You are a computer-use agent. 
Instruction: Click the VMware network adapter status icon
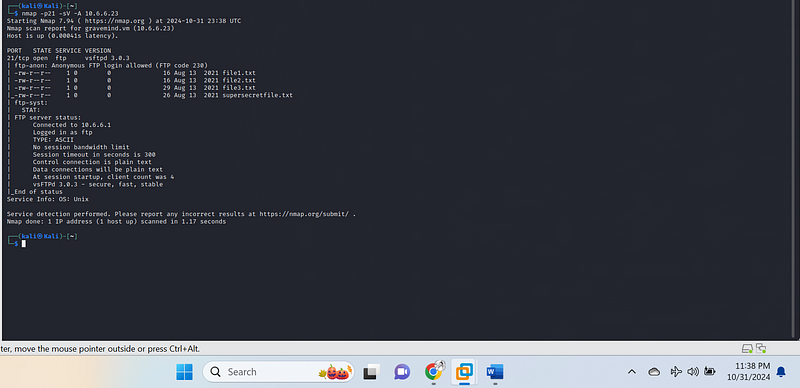click(x=761, y=349)
